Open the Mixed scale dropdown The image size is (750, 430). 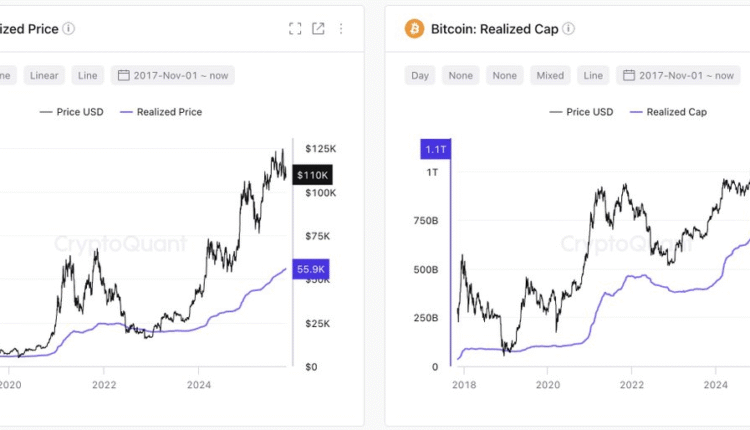[549, 75]
